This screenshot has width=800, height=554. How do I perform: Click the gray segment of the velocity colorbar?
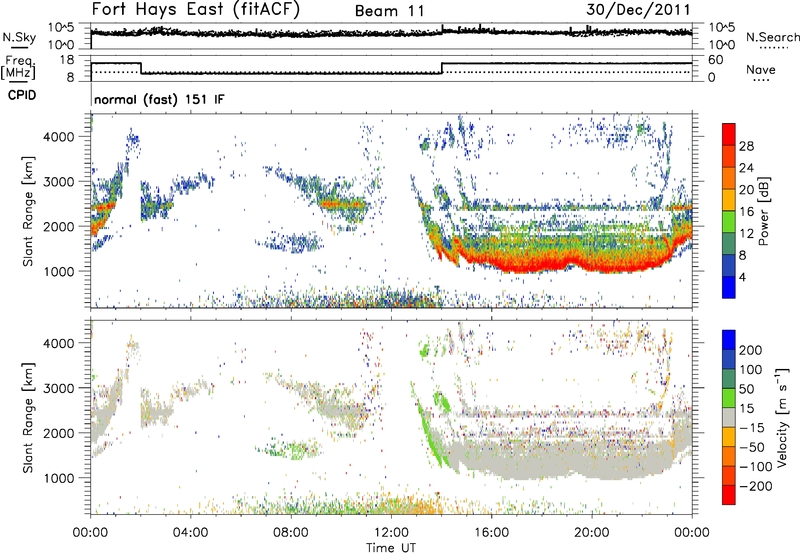(x=729, y=417)
